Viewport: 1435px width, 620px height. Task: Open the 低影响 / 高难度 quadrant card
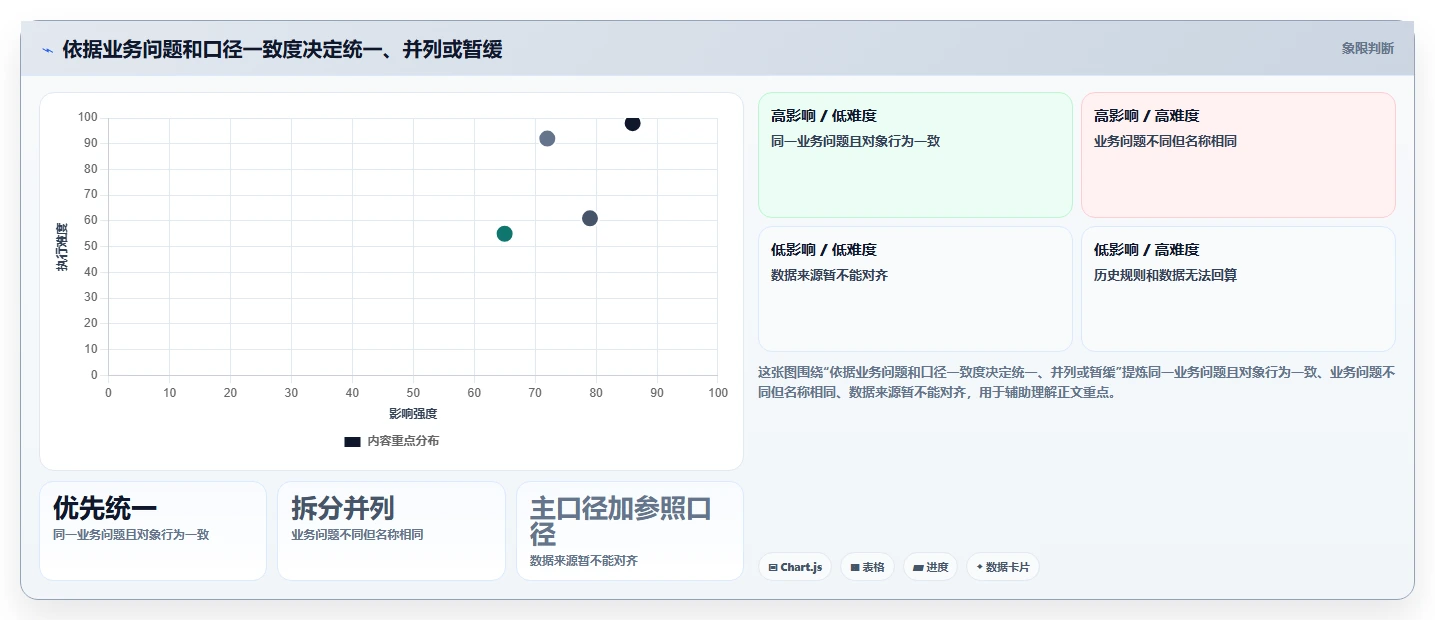[x=1238, y=289]
